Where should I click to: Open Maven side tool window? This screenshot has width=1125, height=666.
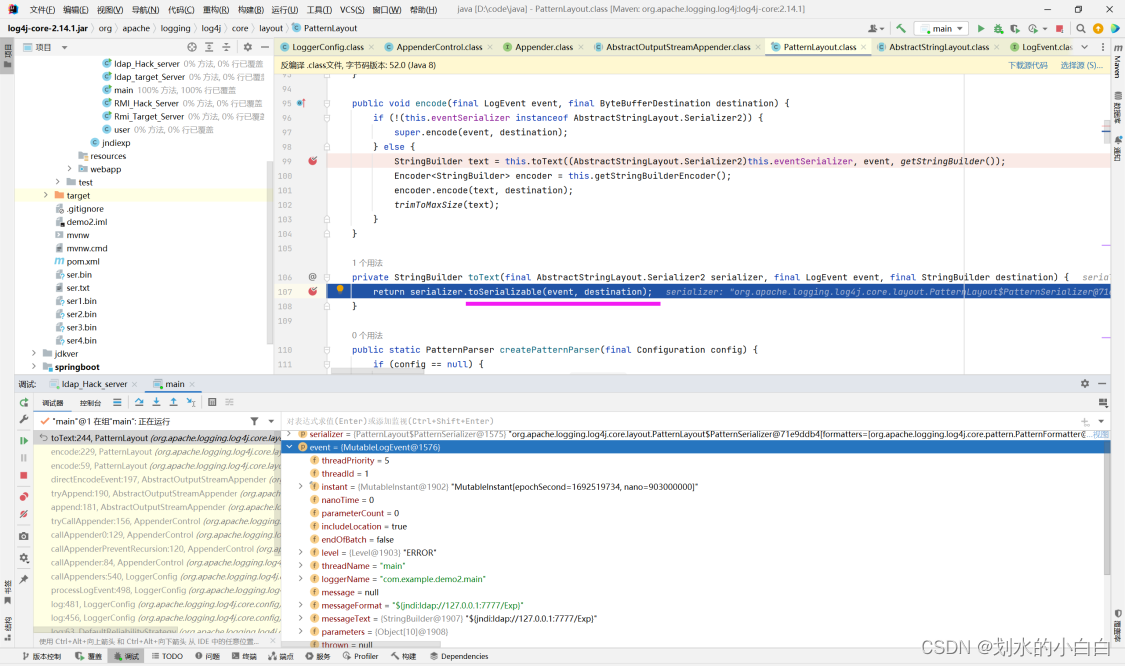(1118, 61)
